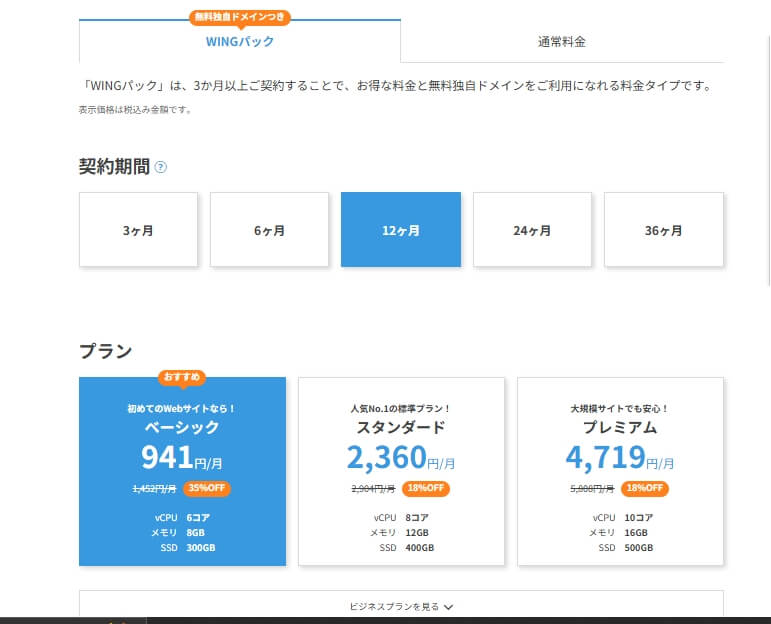Viewport: 771px width, 624px height.
Task: Select the 36ヶ月 contract period
Action: click(664, 230)
